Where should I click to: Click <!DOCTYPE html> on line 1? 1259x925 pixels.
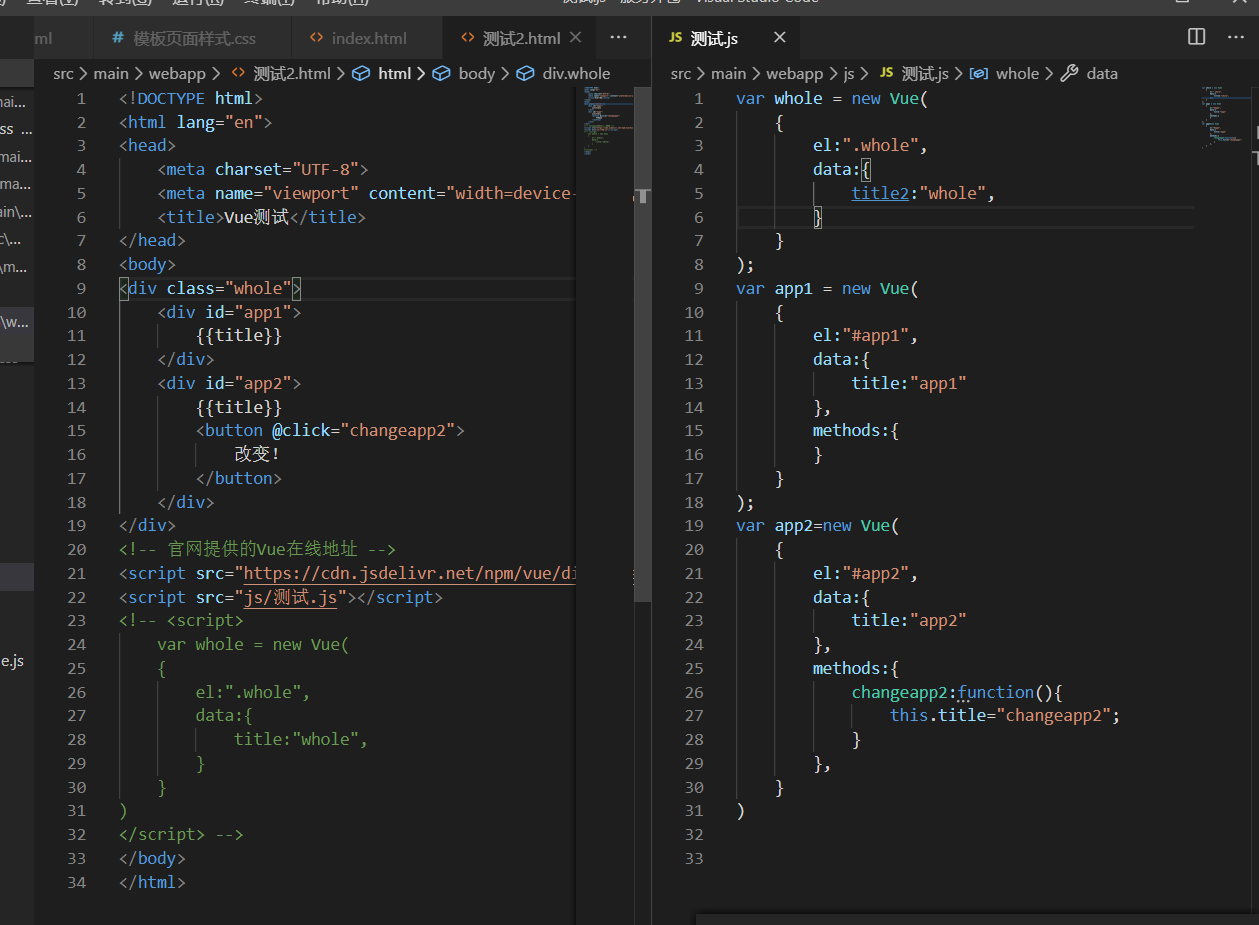[x=191, y=98]
